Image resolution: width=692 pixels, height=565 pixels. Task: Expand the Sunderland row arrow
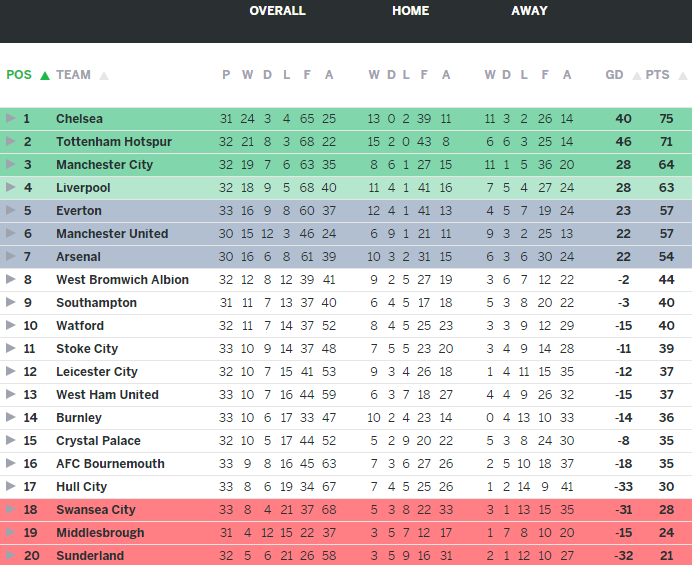pos(10,556)
